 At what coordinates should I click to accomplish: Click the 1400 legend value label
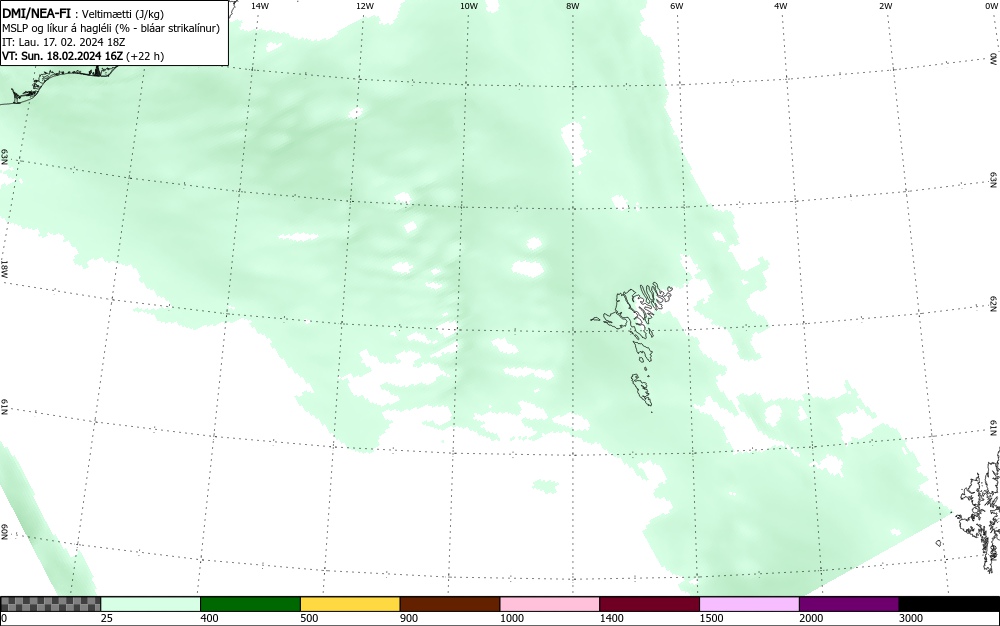[x=611, y=618]
